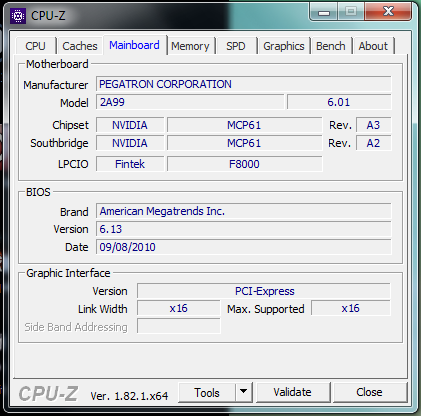The width and height of the screenshot is (421, 416).
Task: Open the About tab
Action: pyautogui.click(x=373, y=46)
